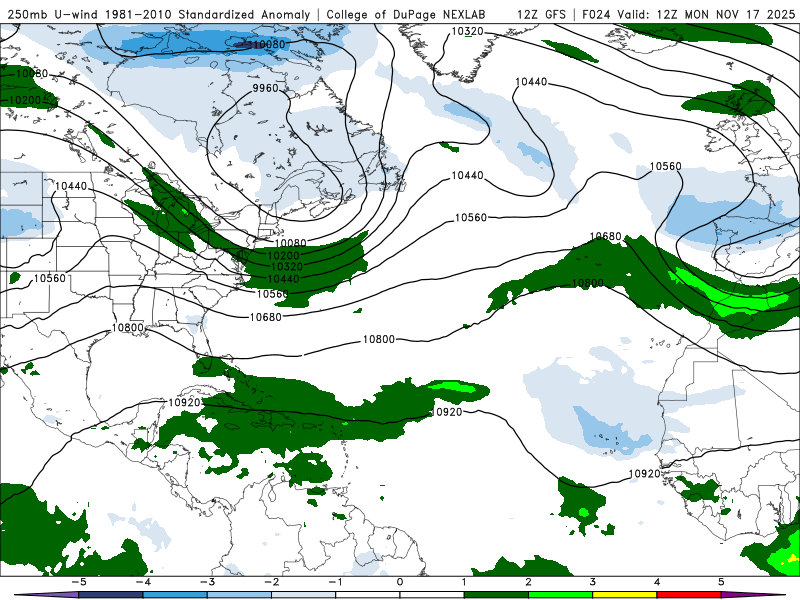
Task: Click the '10080' label at the map's western edge
Action: click(32, 73)
